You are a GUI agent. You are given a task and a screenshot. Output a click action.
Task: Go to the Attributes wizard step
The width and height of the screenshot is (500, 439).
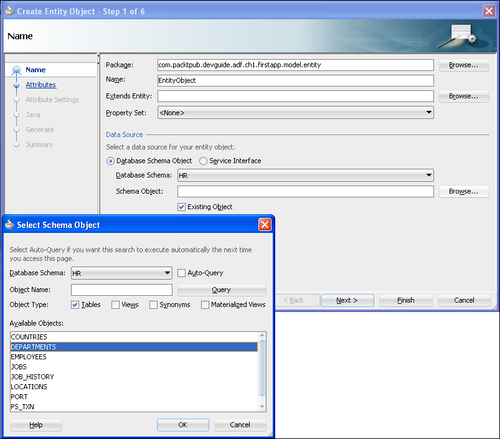(x=41, y=85)
